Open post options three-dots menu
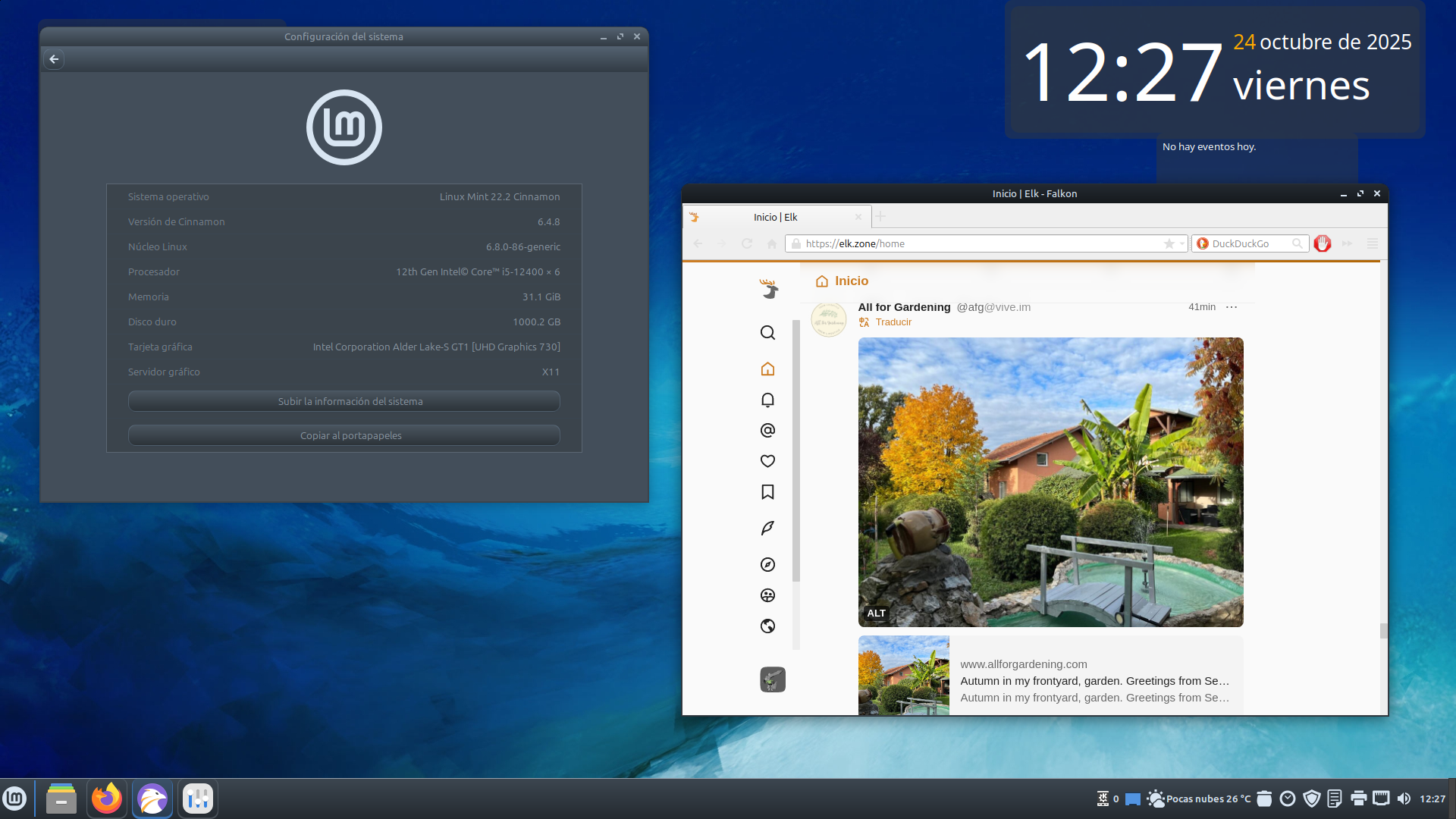 (x=1232, y=307)
